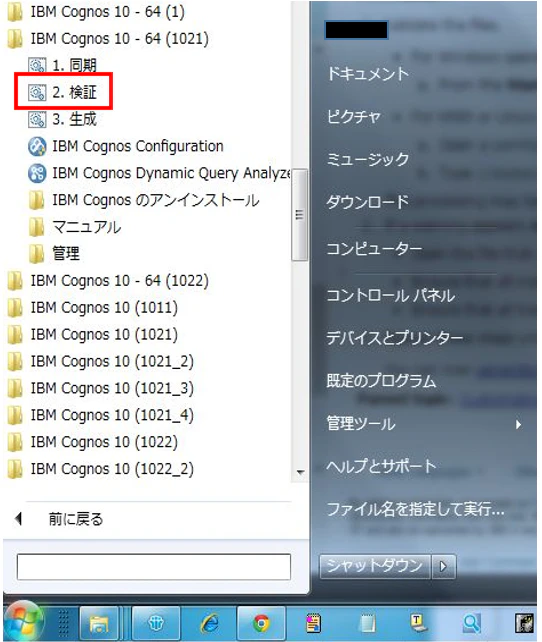Run the 3. 生成 shortcut

tap(62, 119)
